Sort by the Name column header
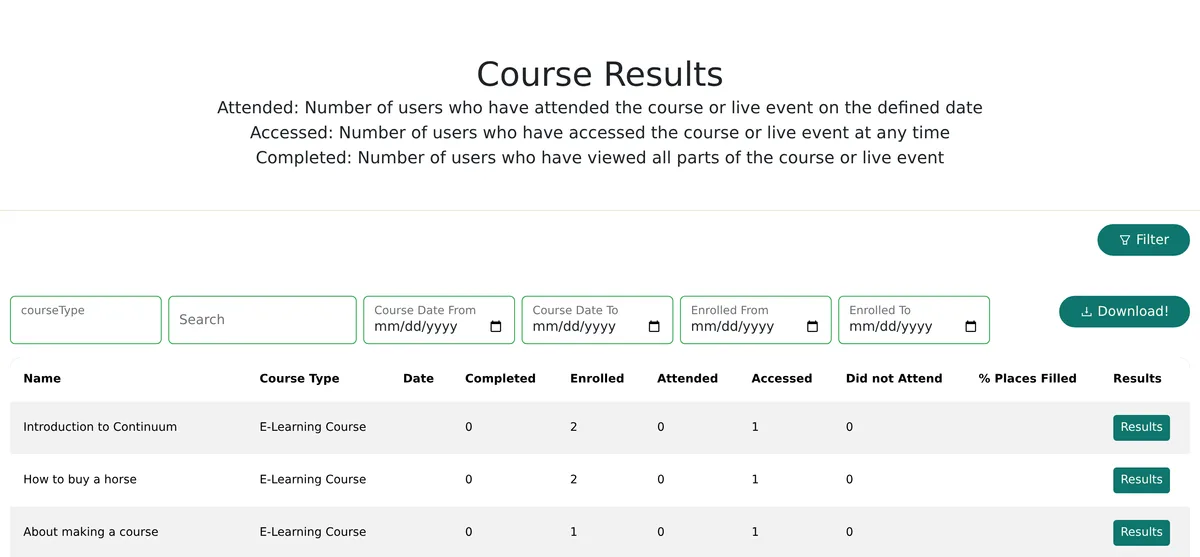This screenshot has height=557, width=1200. point(42,379)
